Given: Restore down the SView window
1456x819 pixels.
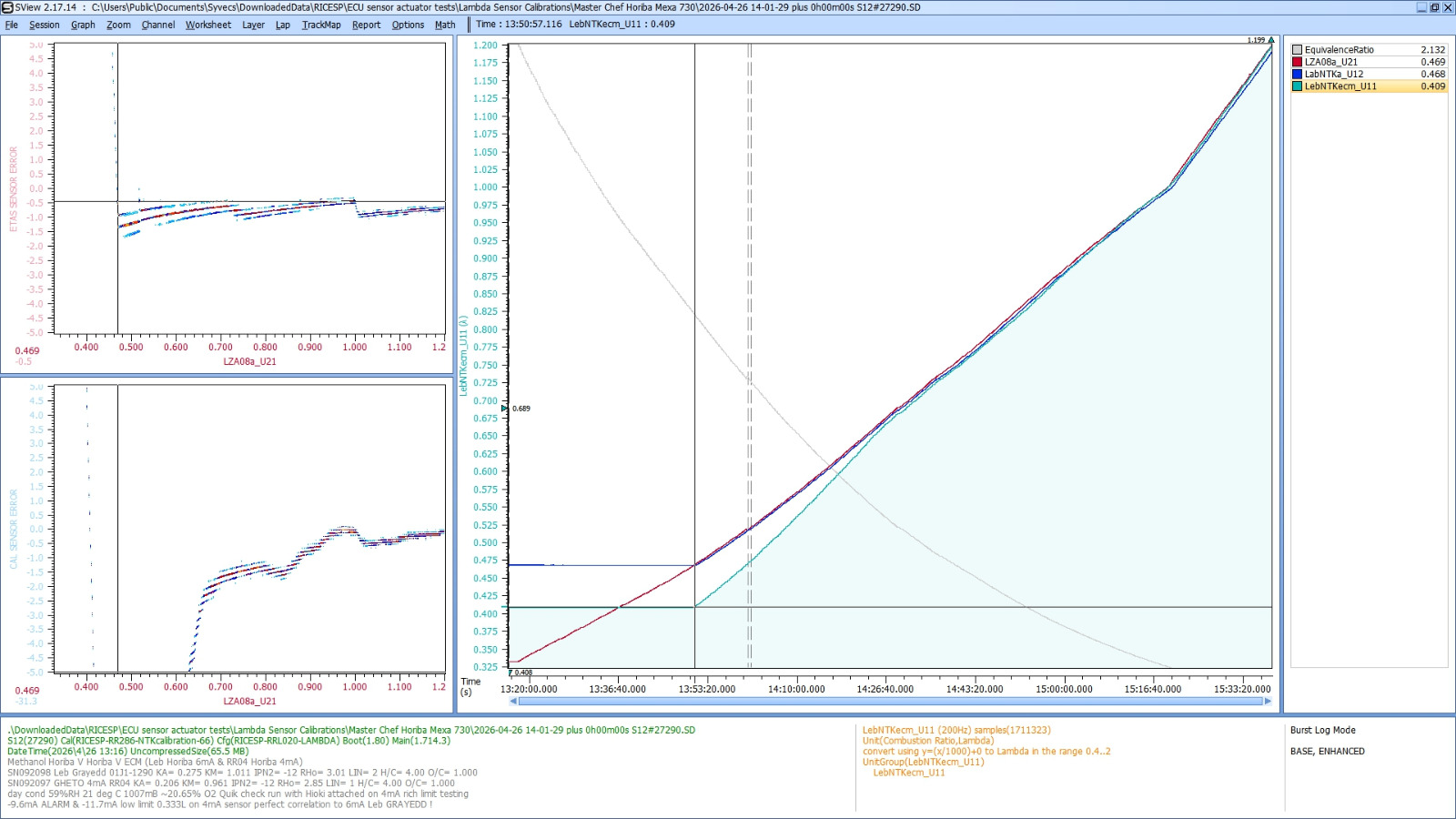Looking at the screenshot, I should (x=1434, y=7).
